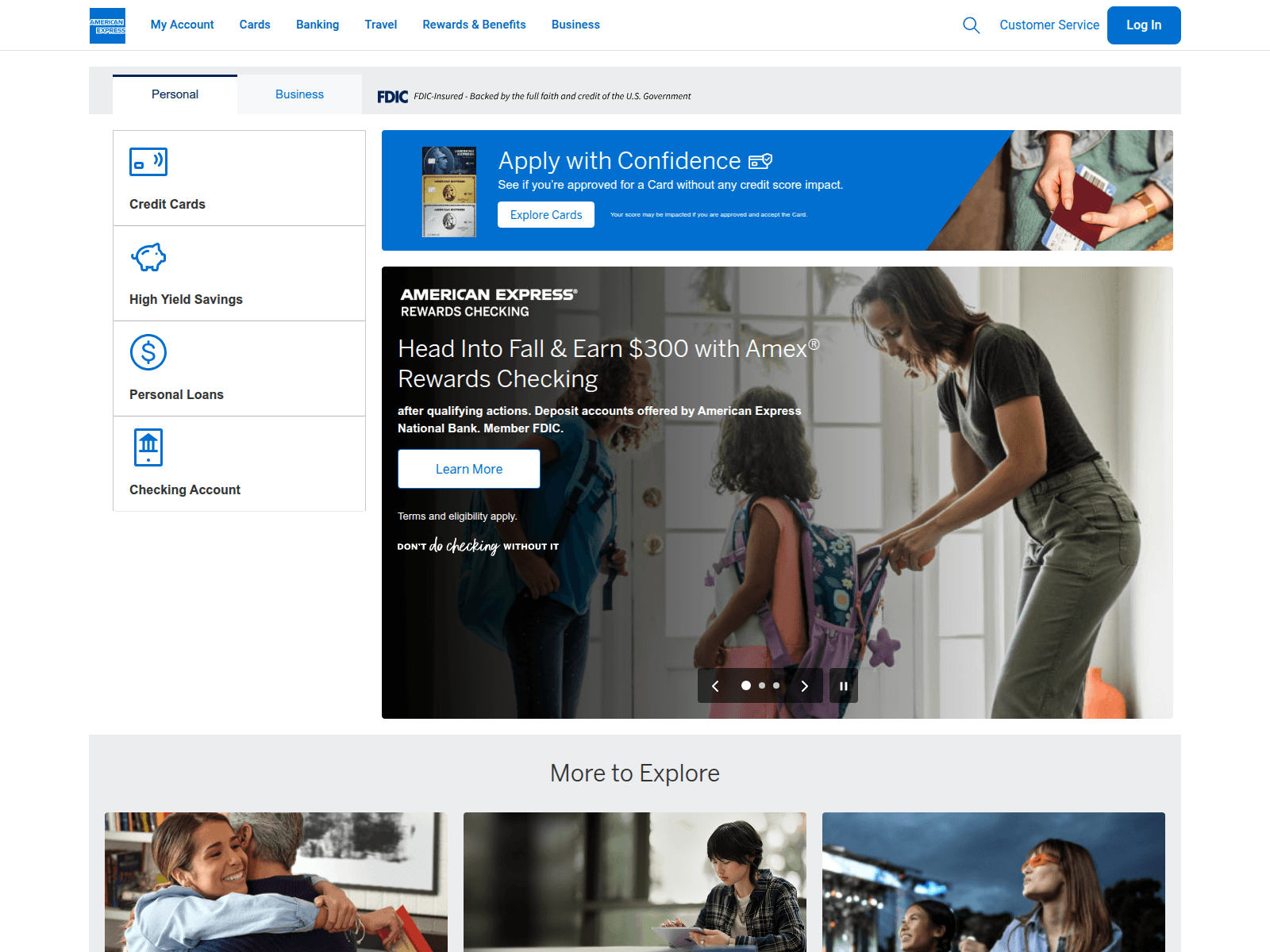Open the Rewards & Benefits menu
Viewport: 1270px width, 952px height.
coord(475,25)
